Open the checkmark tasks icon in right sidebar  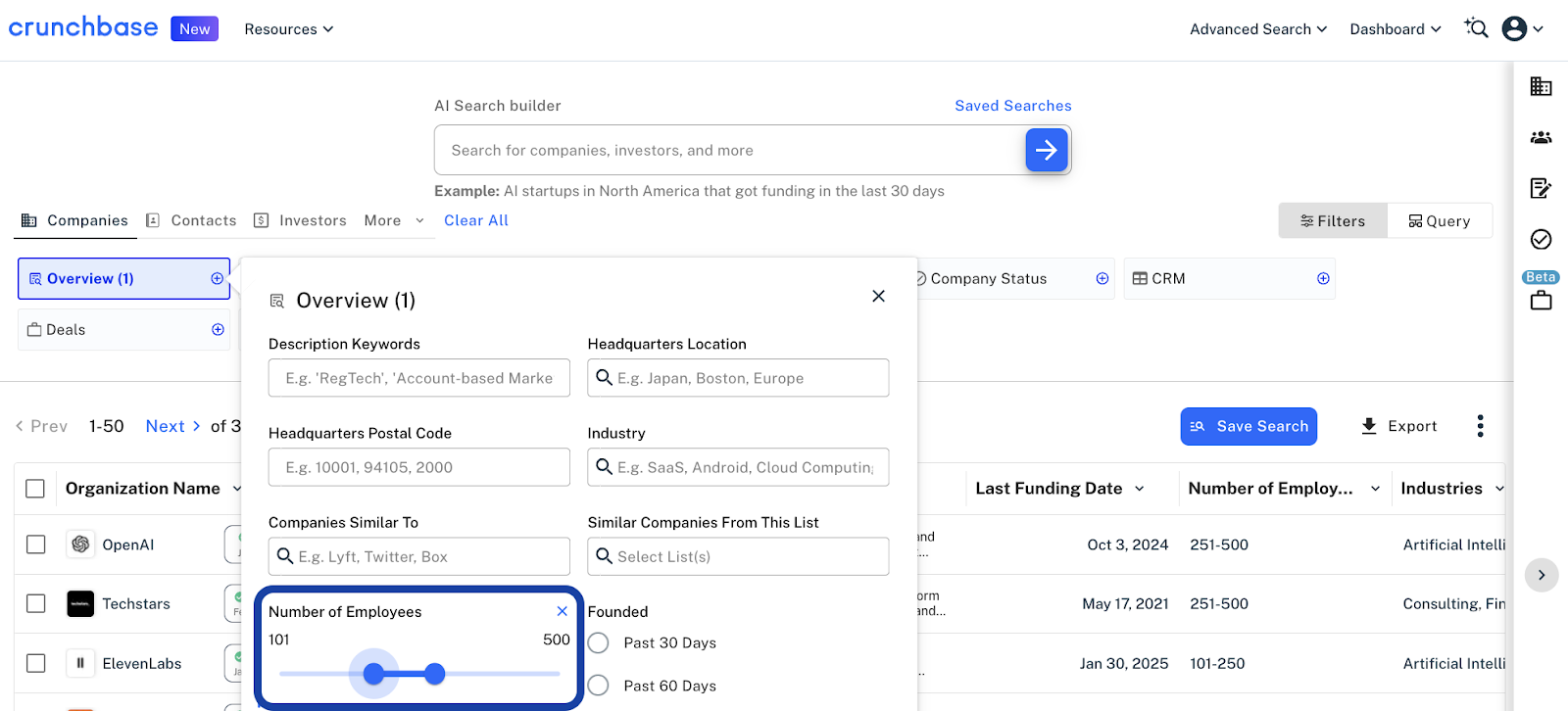(1541, 239)
